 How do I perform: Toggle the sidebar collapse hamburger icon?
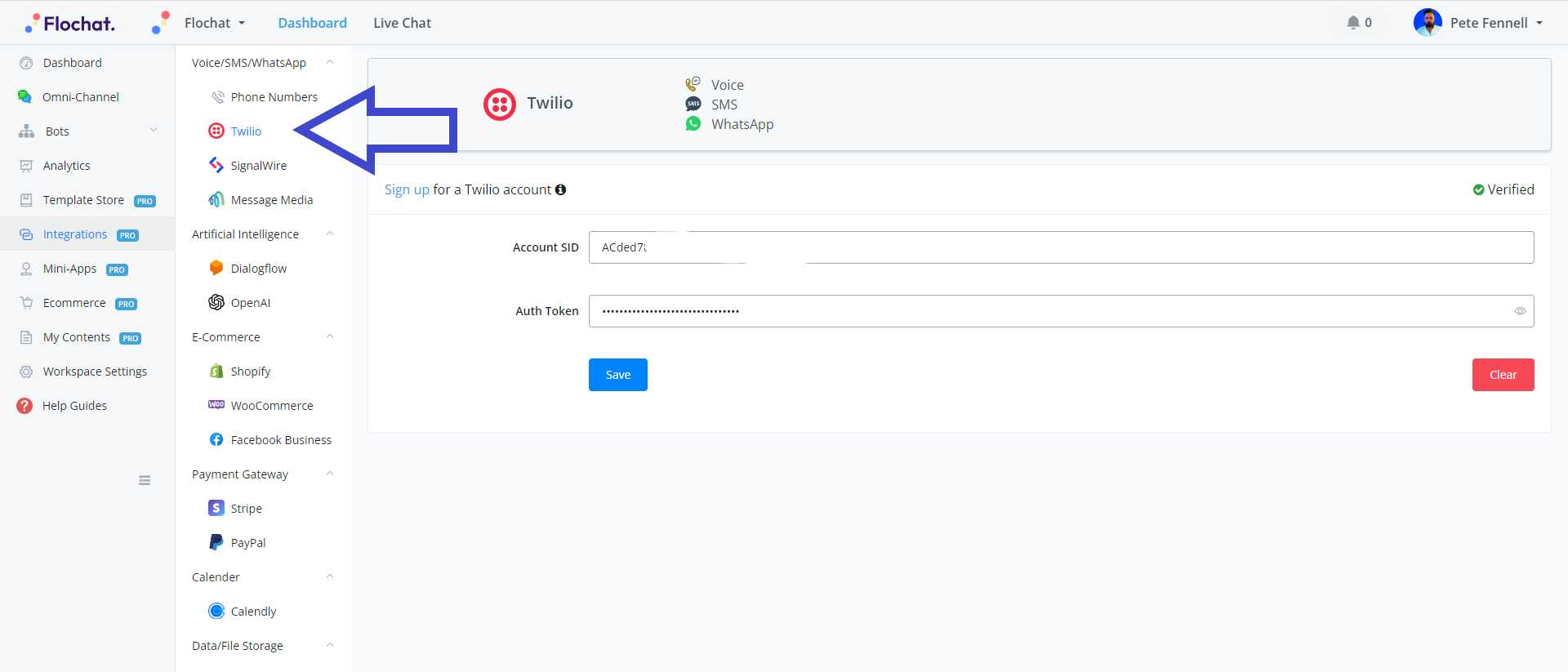[x=145, y=481]
